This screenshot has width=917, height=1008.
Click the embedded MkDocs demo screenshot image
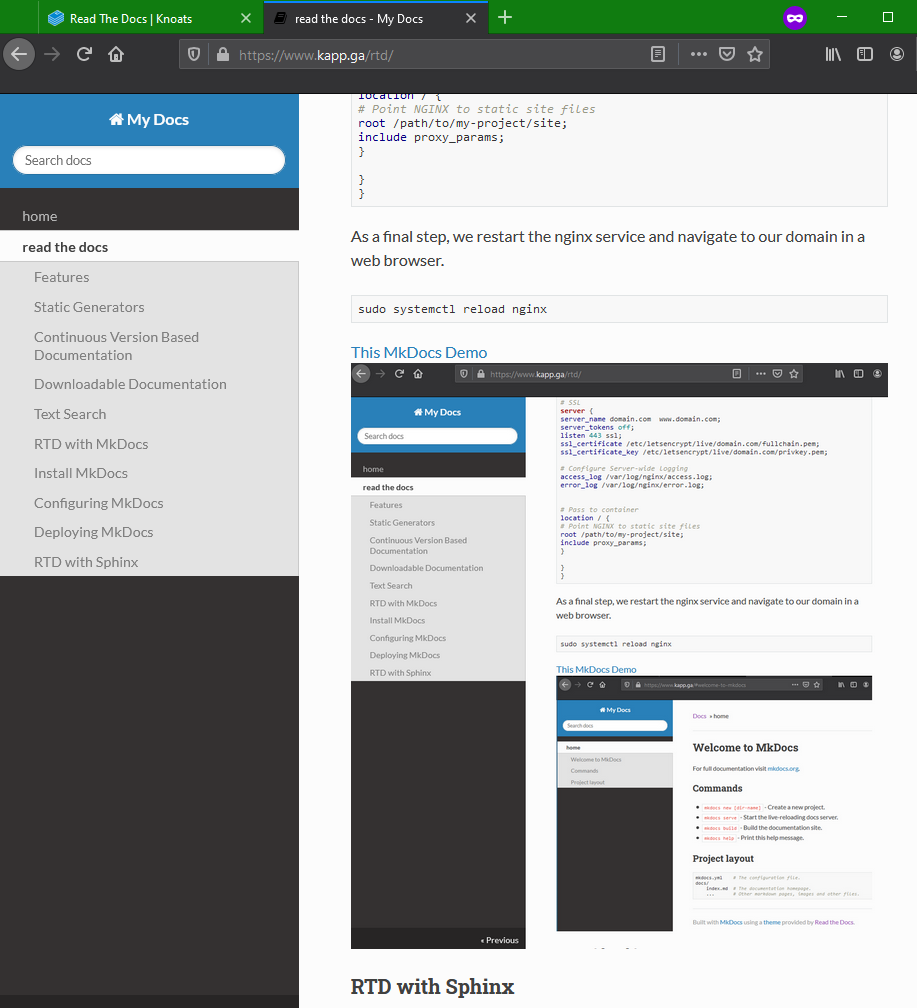click(x=619, y=656)
